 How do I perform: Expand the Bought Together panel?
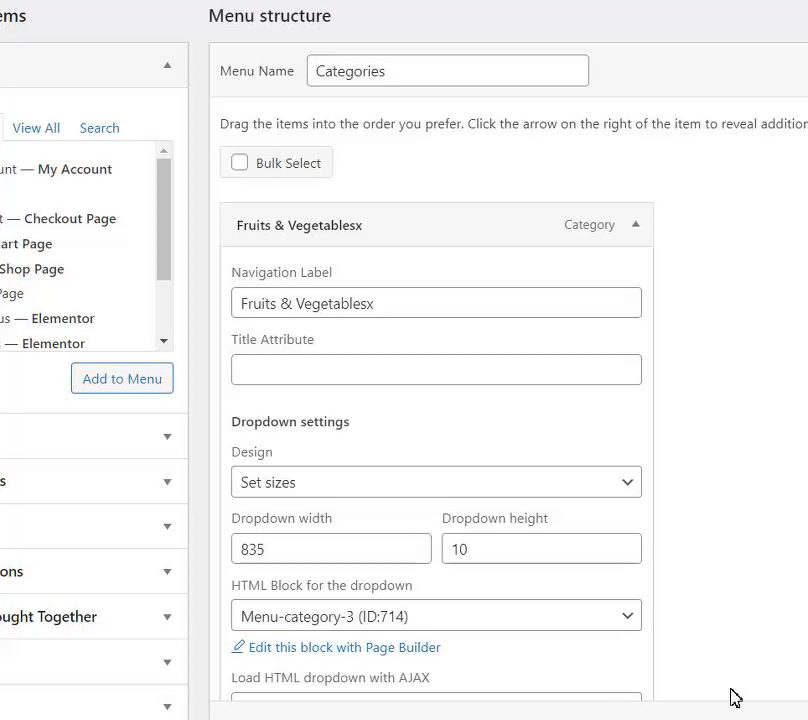tap(167, 617)
